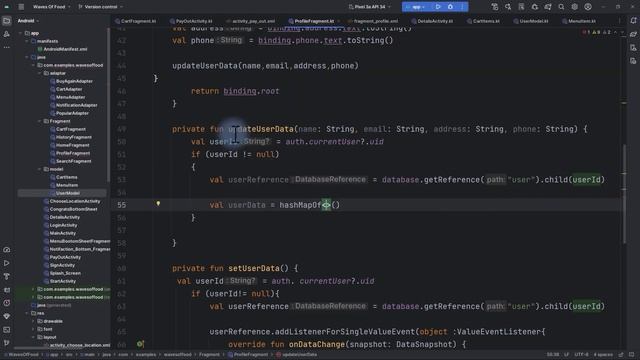This screenshot has width=640, height=360.
Task: Open the Android project view dropdown
Action: (x=28, y=21)
